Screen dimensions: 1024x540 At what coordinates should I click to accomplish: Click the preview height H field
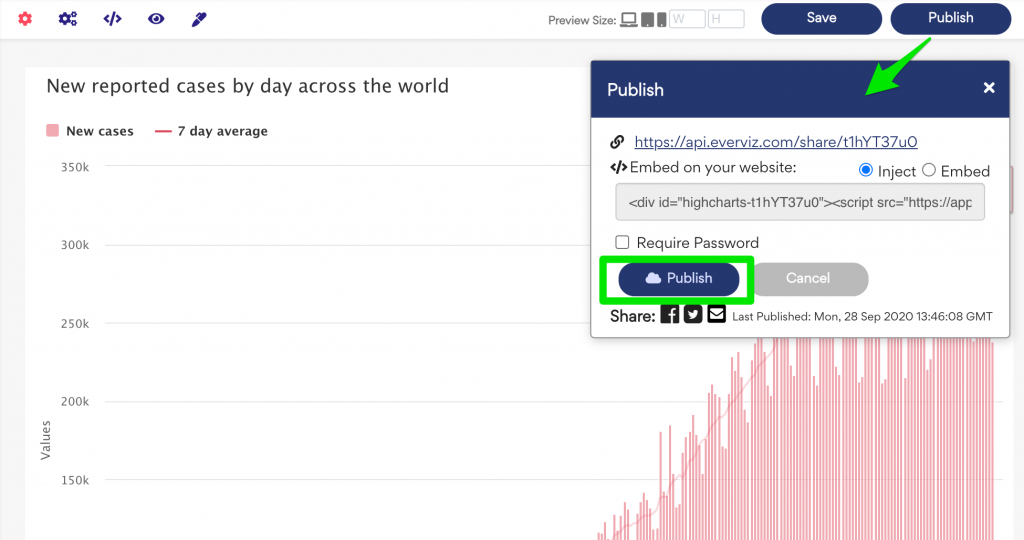tap(726, 19)
